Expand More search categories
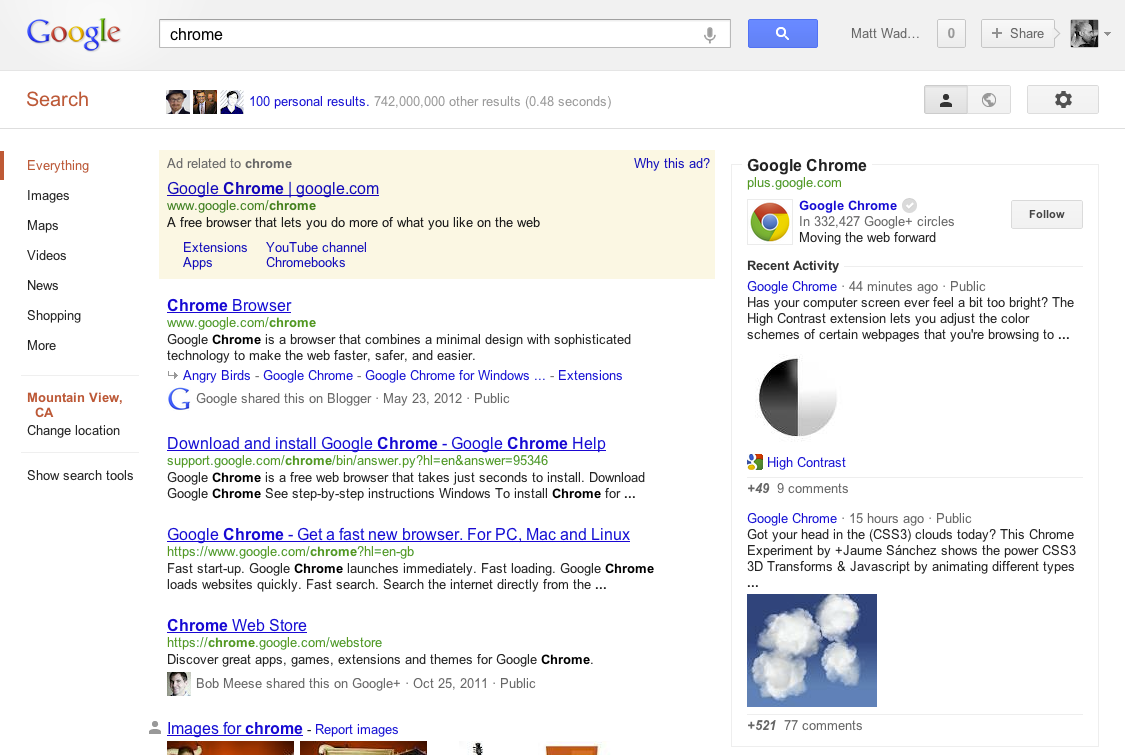The height and width of the screenshot is (755, 1125). [41, 346]
